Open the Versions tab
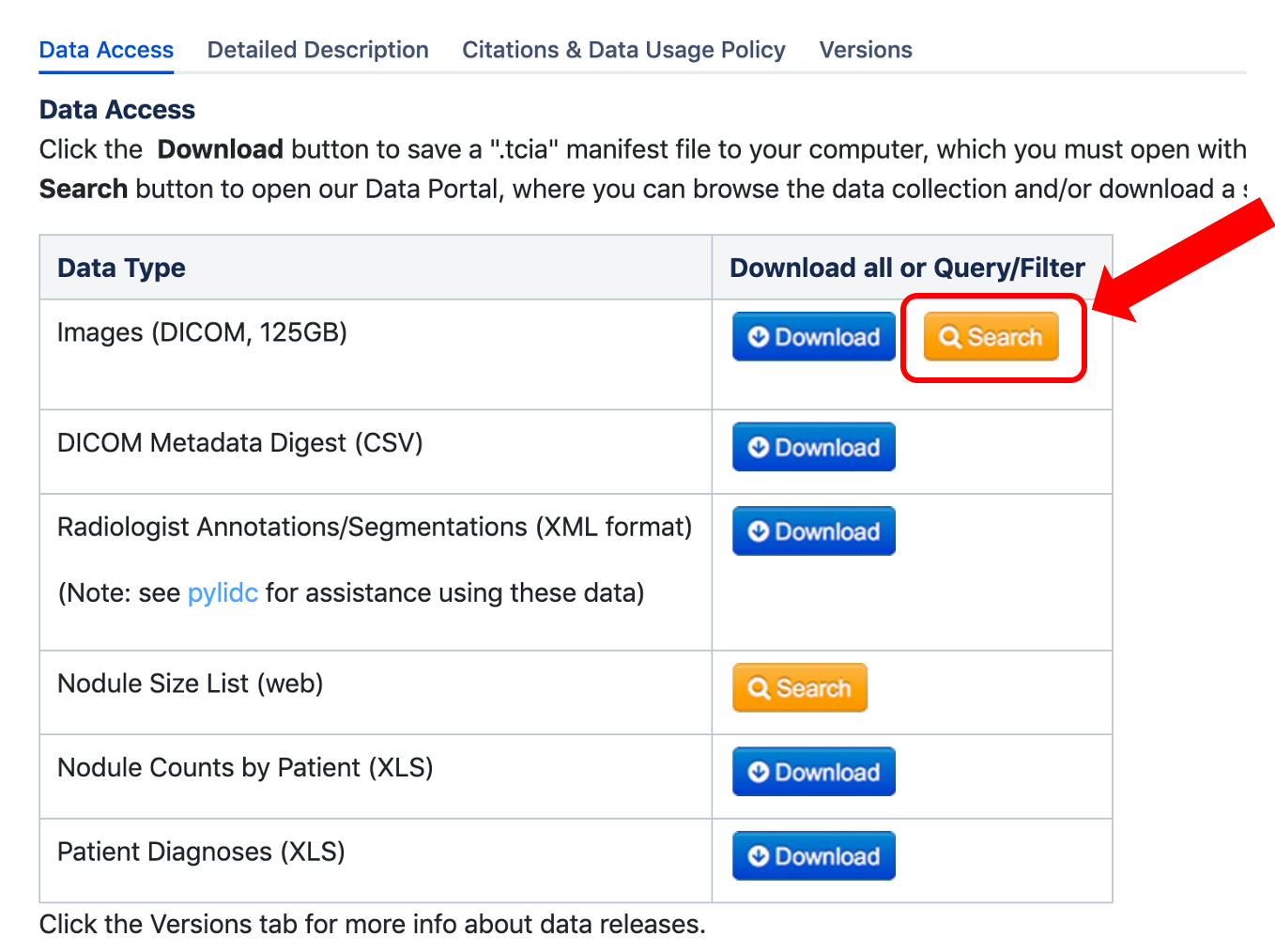Viewport: 1275px width, 952px height. [x=865, y=50]
